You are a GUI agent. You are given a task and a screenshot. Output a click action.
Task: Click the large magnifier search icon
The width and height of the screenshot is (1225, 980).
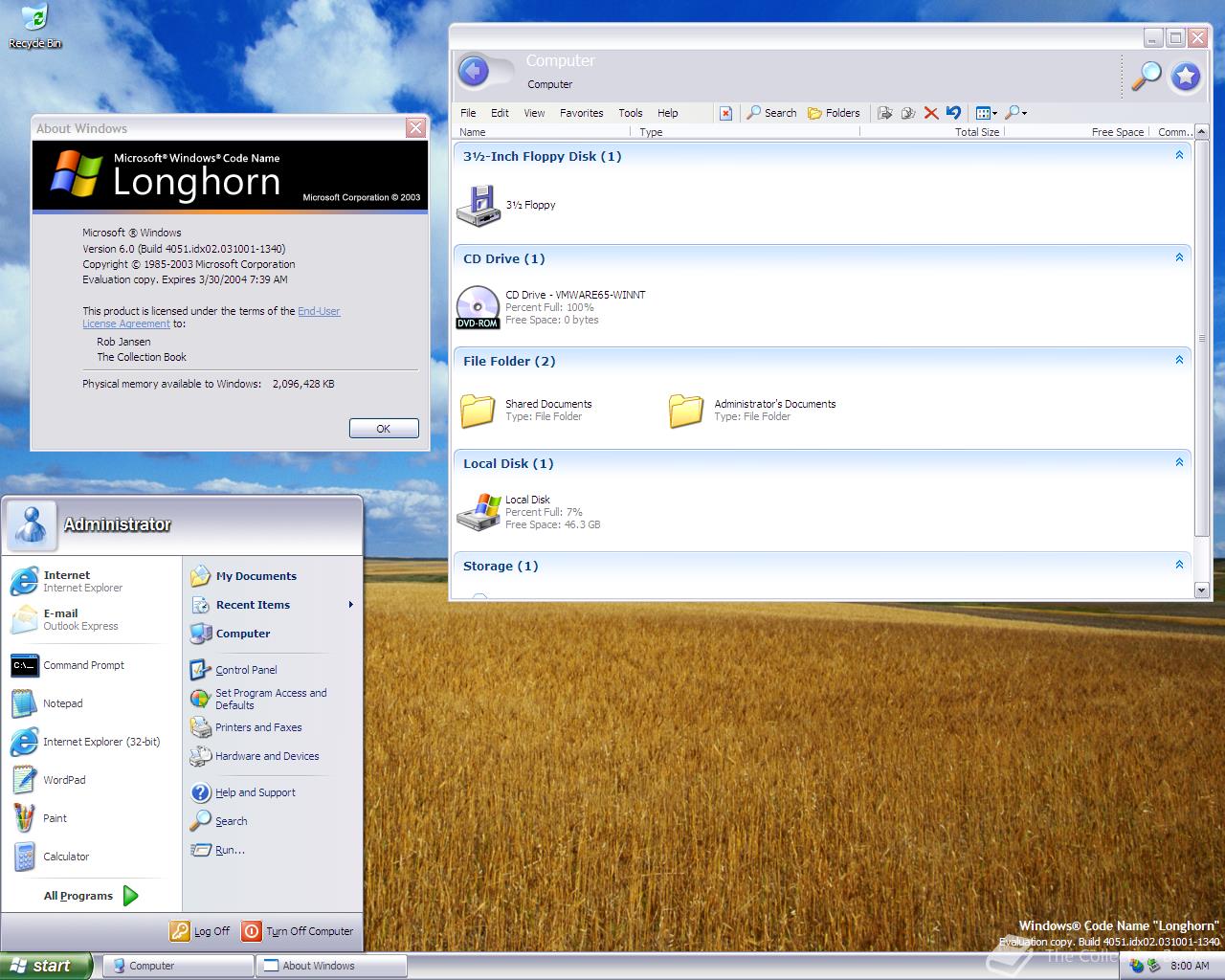1146,76
